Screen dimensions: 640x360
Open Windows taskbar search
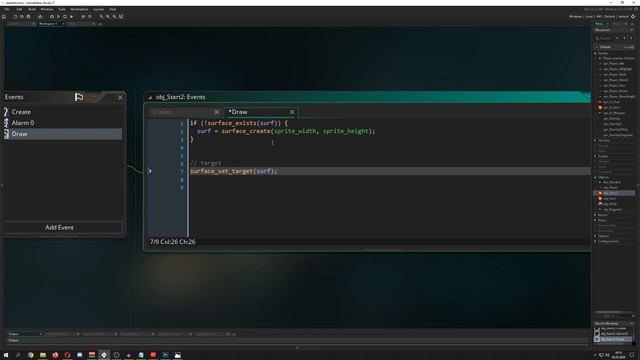pyautogui.click(x=18, y=355)
